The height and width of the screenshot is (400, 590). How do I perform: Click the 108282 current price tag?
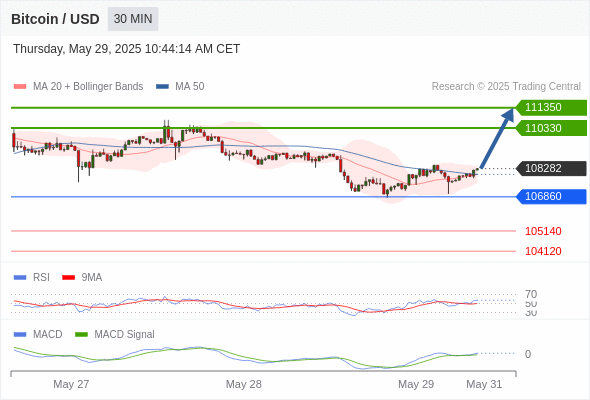[x=551, y=168]
